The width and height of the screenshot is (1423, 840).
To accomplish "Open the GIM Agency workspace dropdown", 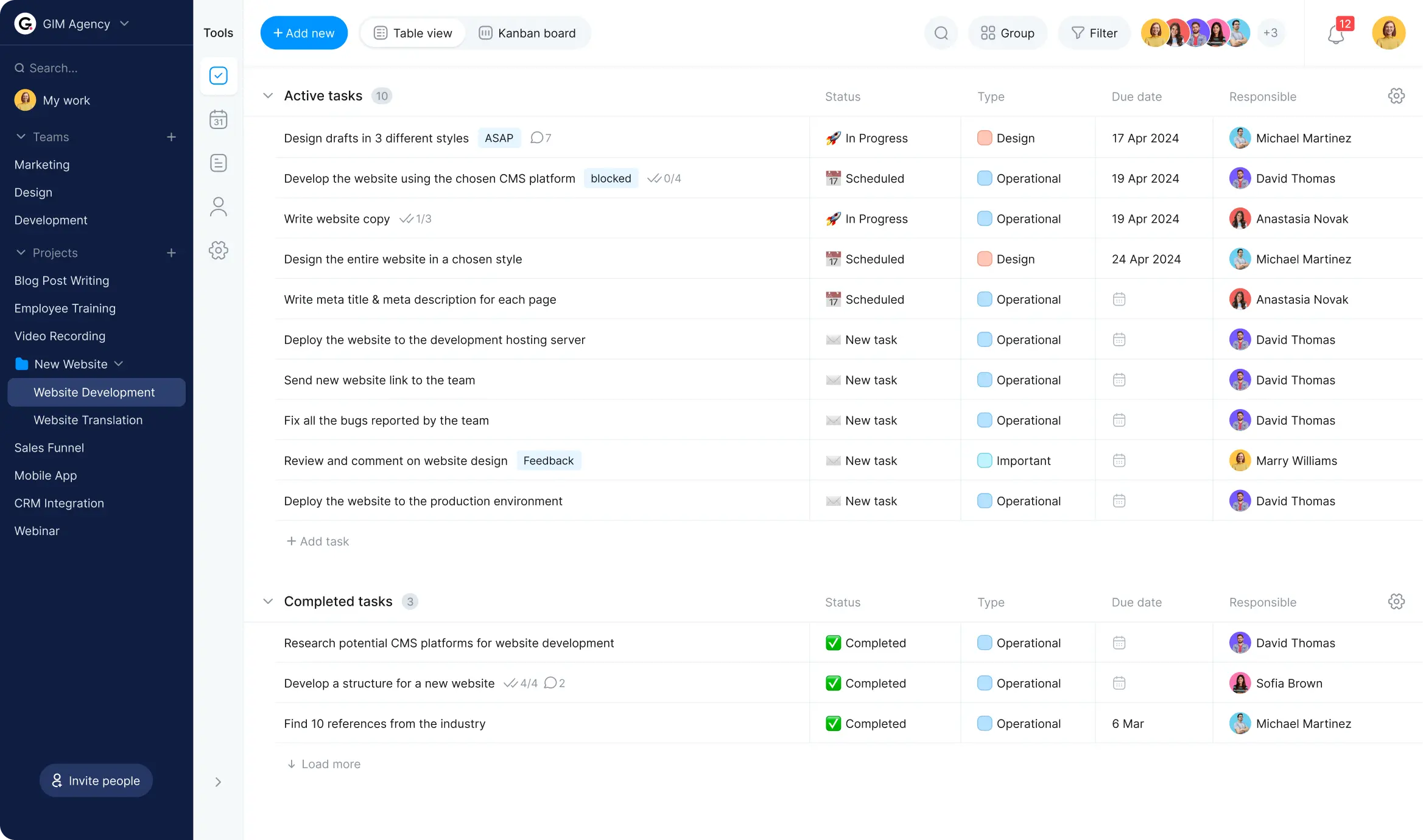I will pyautogui.click(x=125, y=24).
